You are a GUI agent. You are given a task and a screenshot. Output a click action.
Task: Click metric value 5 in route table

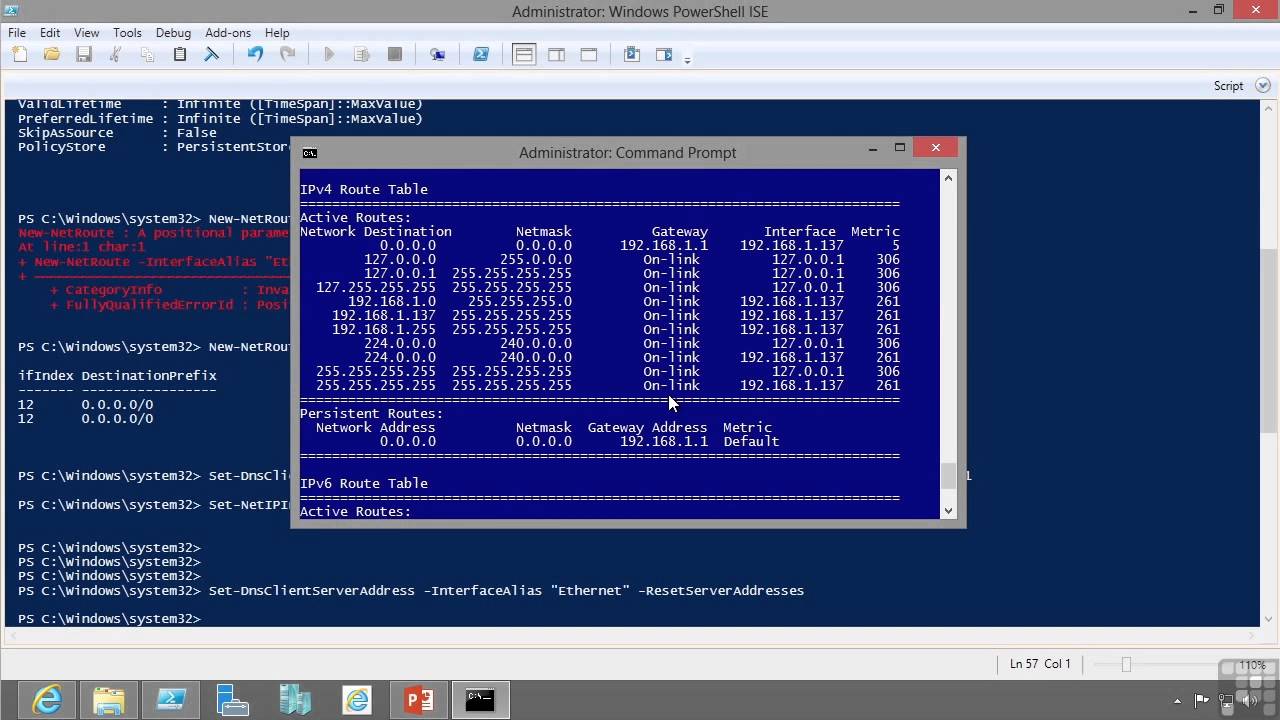coord(896,245)
